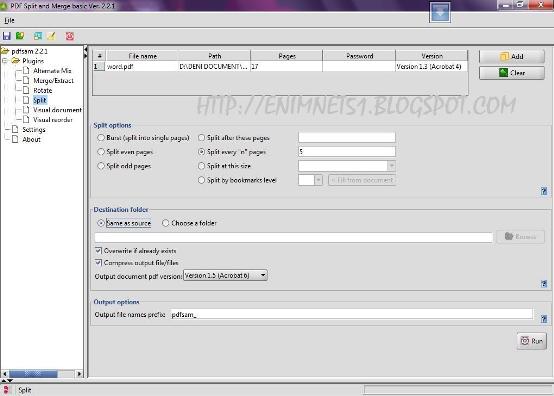
Task: Click the Output file names prefix field
Action: tap(351, 314)
